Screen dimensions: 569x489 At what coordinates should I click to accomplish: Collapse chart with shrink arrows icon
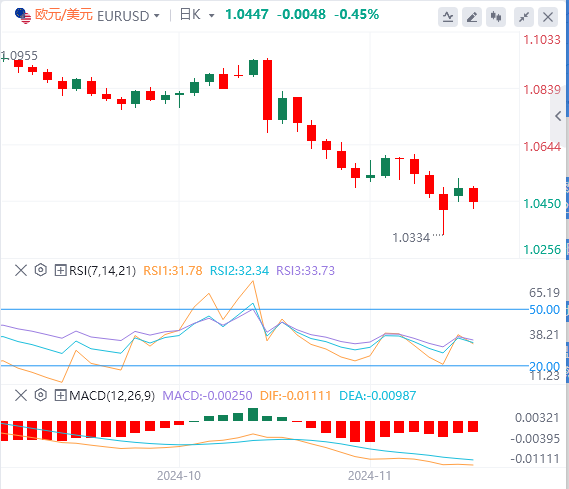pyautogui.click(x=524, y=17)
